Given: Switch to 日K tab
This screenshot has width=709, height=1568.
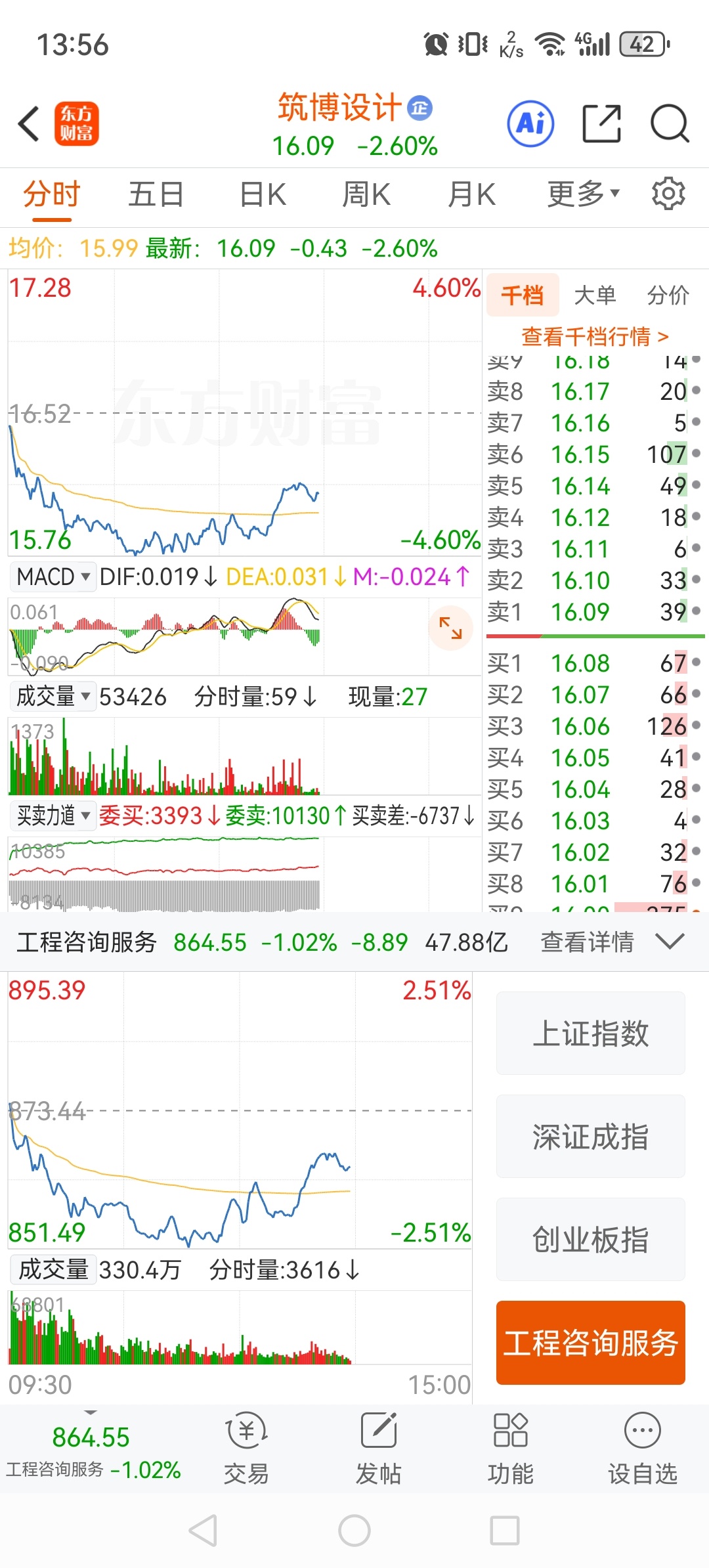Looking at the screenshot, I should (x=263, y=194).
